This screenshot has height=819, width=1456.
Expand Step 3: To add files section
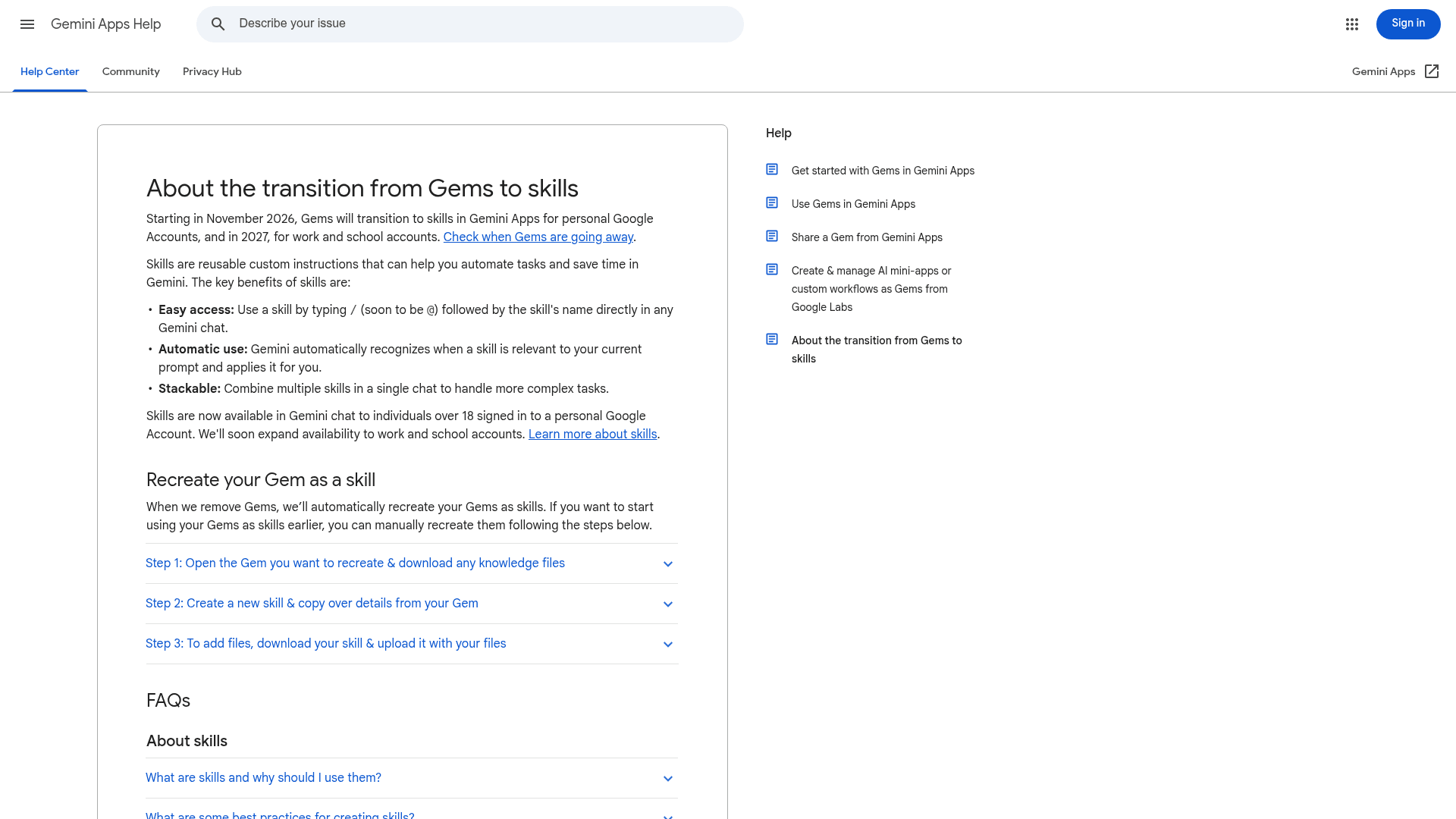click(x=412, y=644)
